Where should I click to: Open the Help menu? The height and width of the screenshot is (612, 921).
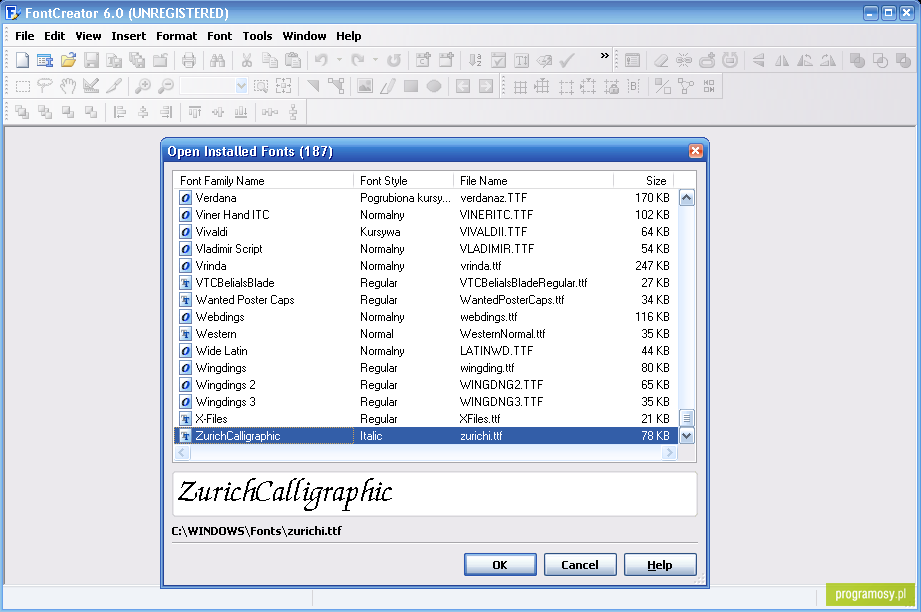click(348, 36)
